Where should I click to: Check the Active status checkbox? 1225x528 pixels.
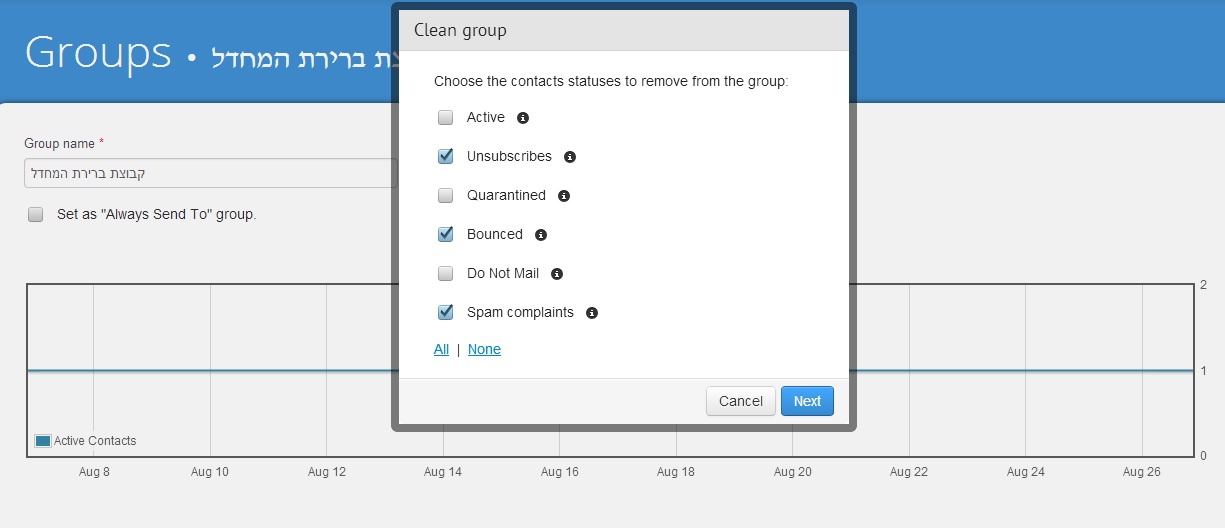click(x=446, y=118)
